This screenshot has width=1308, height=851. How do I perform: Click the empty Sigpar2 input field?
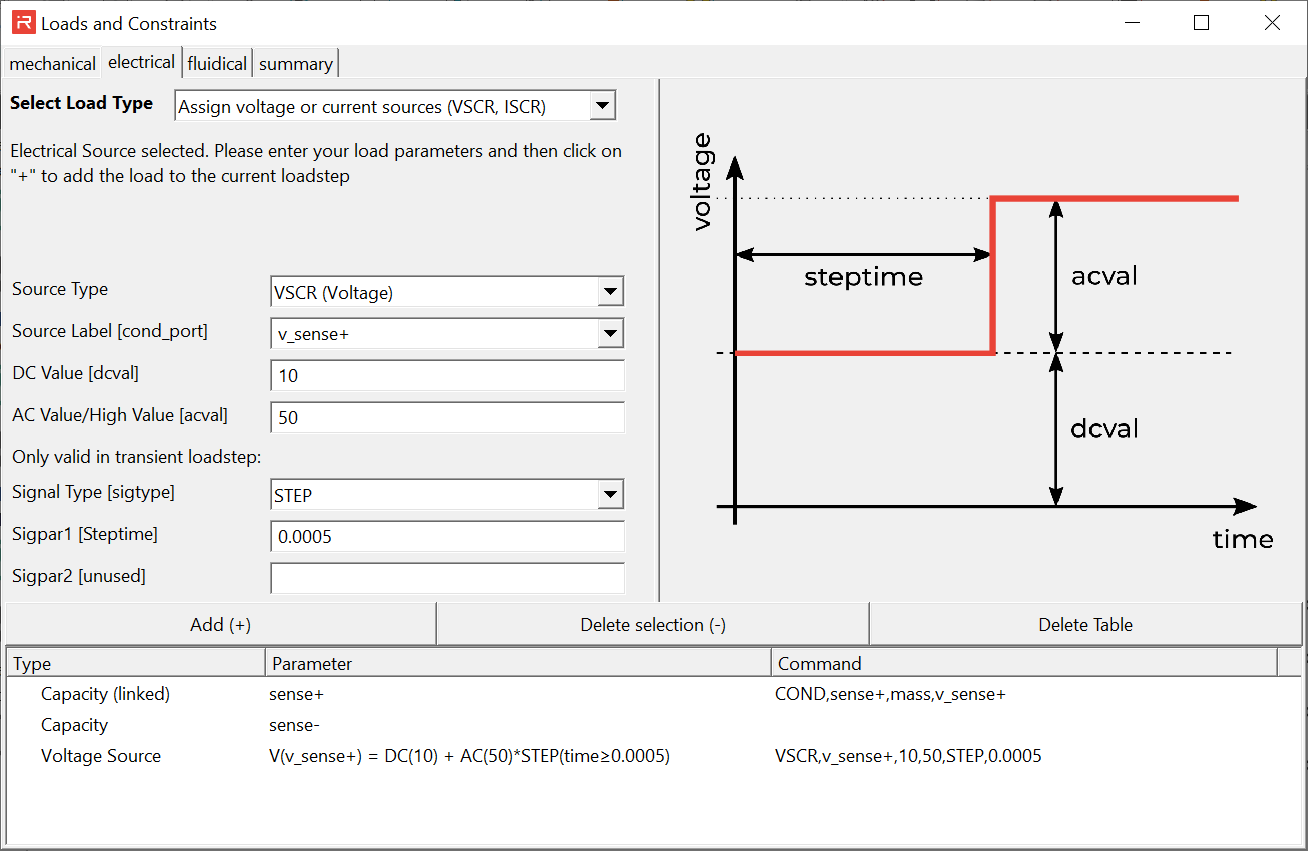pos(446,578)
